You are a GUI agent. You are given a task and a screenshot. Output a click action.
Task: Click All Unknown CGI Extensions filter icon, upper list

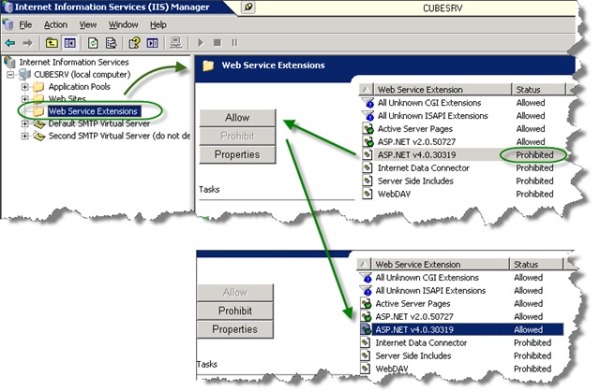368,103
